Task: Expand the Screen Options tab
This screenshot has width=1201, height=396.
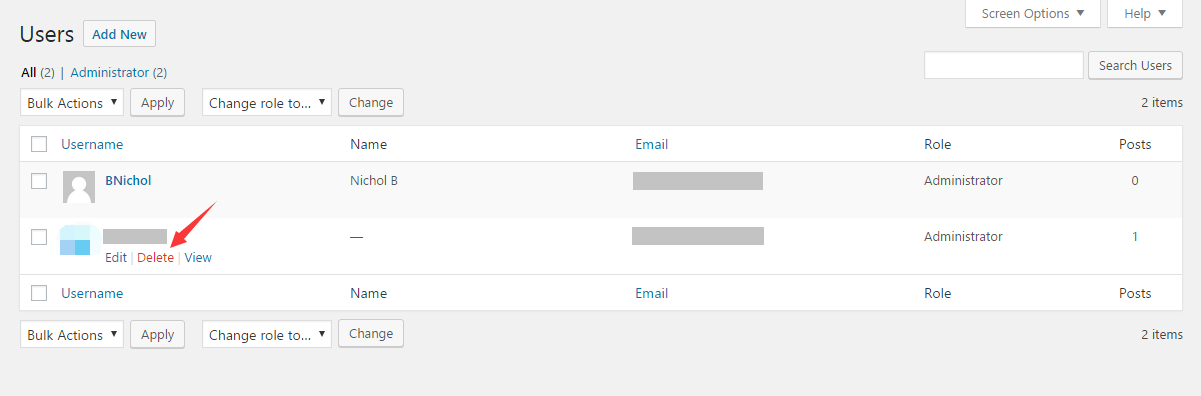Action: (x=1033, y=13)
